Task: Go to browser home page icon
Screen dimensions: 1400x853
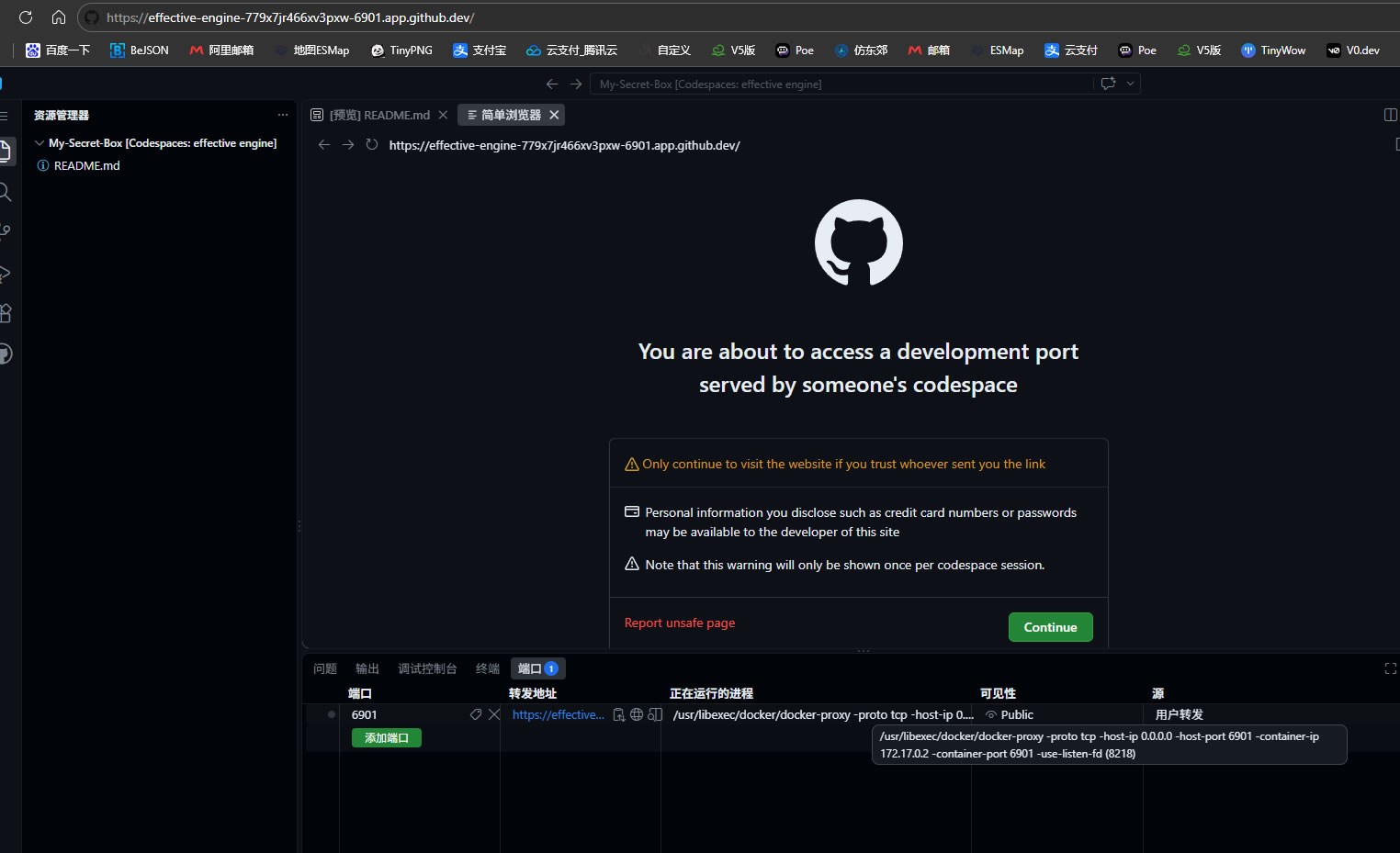Action: [59, 17]
